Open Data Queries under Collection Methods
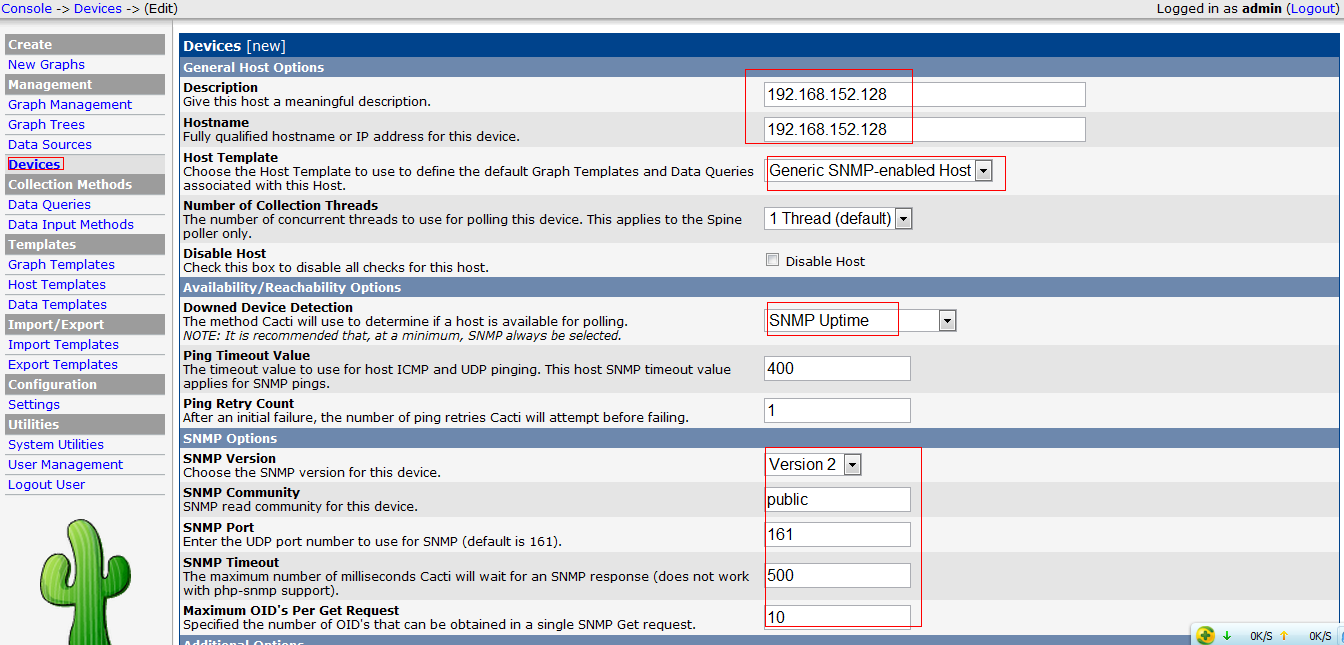1344x645 pixels. [x=49, y=205]
